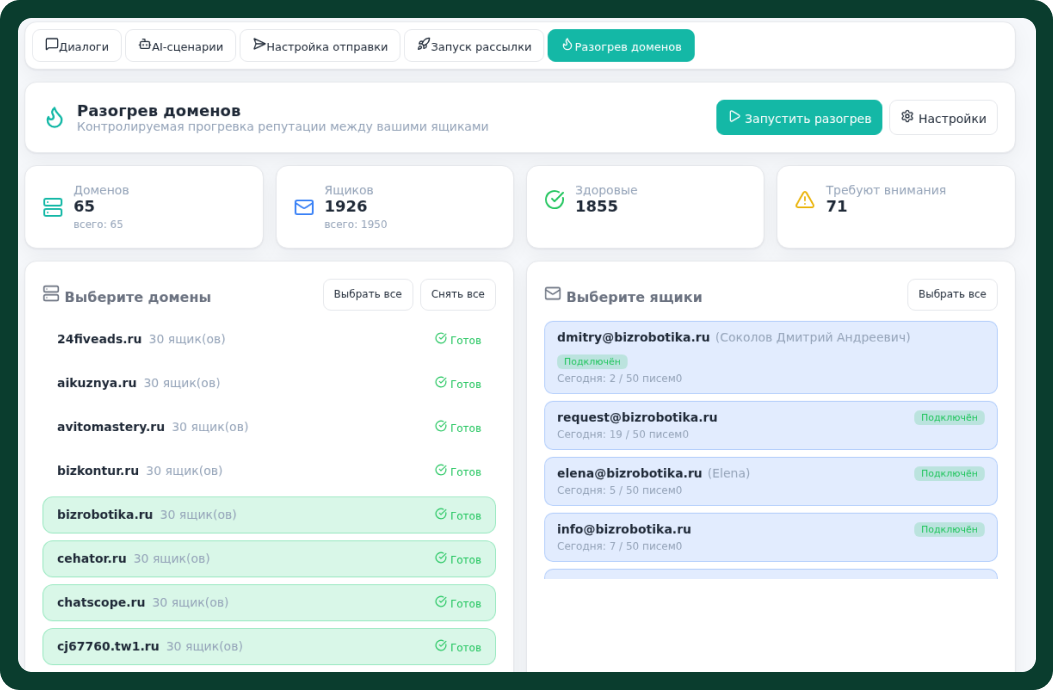Click the Готов check icon for chatscope.ru

[441, 602]
